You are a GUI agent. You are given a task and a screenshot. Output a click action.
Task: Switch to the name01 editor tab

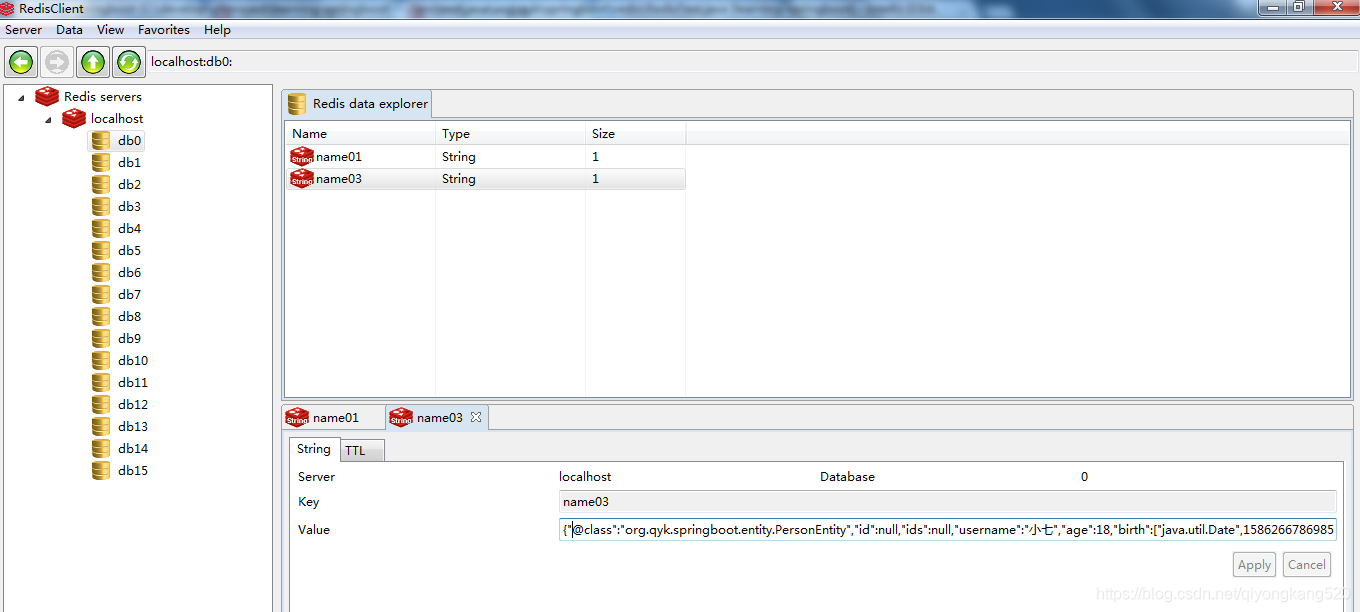334,417
